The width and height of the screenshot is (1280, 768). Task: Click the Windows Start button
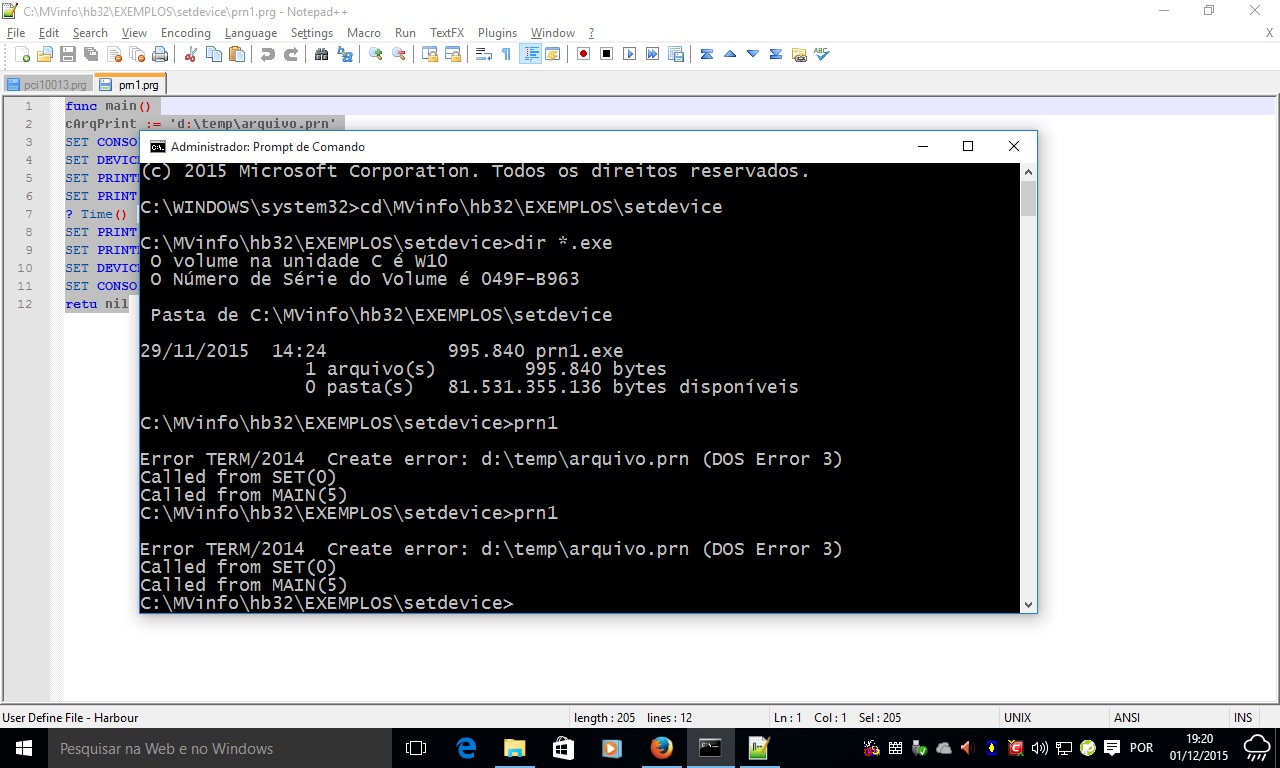click(24, 748)
